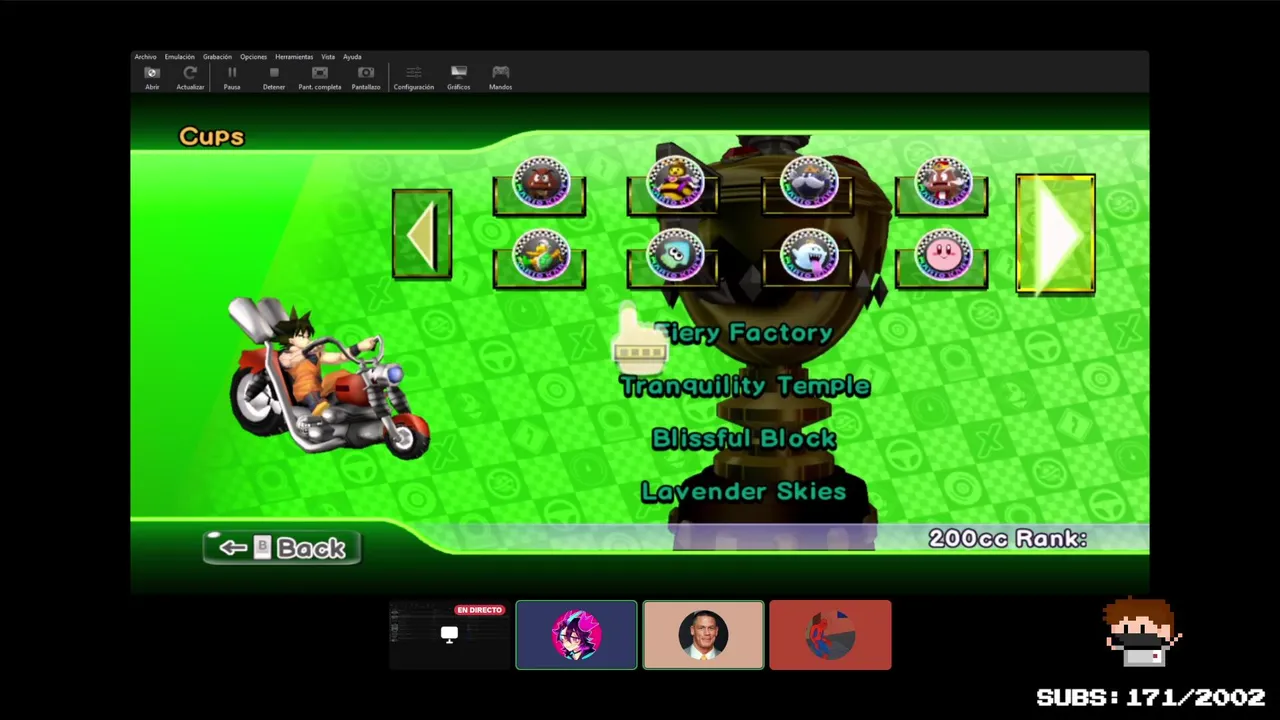Click the Back button
This screenshot has height=720, width=1280.
coord(282,547)
